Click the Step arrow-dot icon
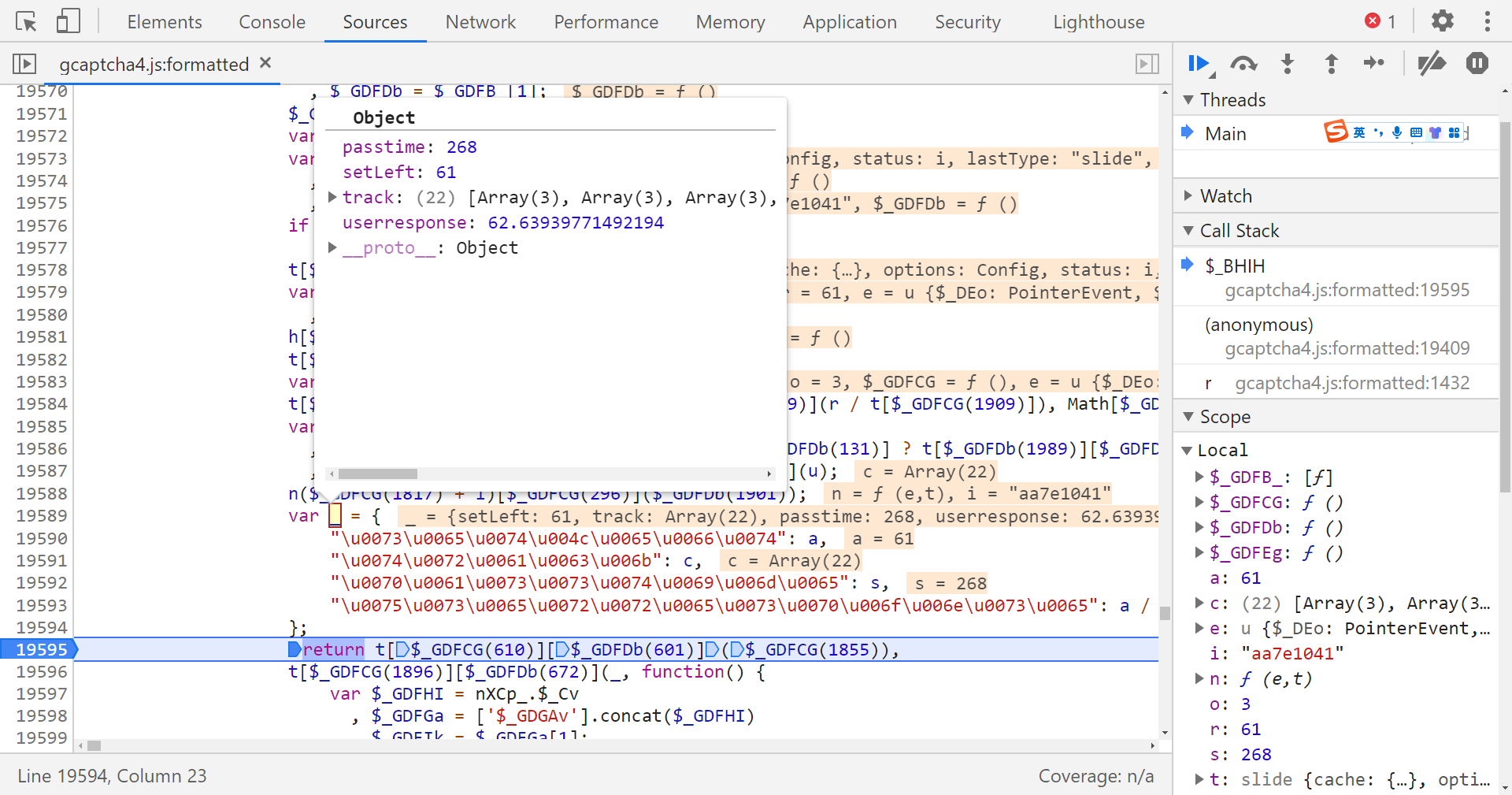The height and width of the screenshot is (795, 1512). click(x=1374, y=63)
